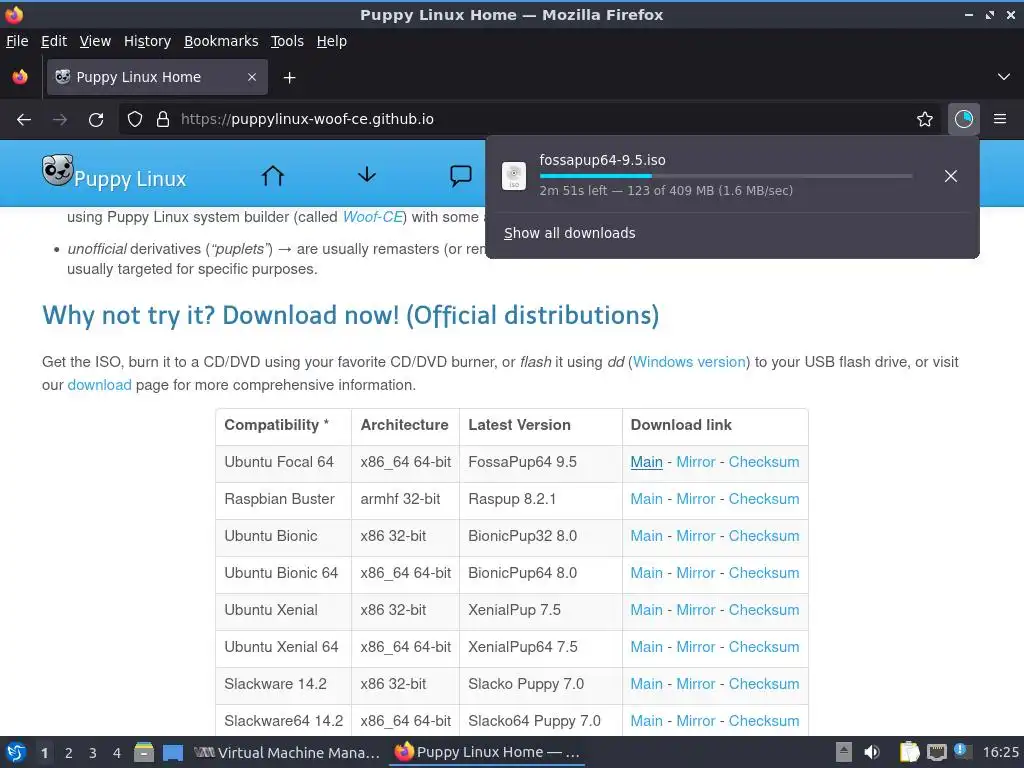Close the Puppy Linux Home tab
1024x768 pixels.
[x=252, y=77]
